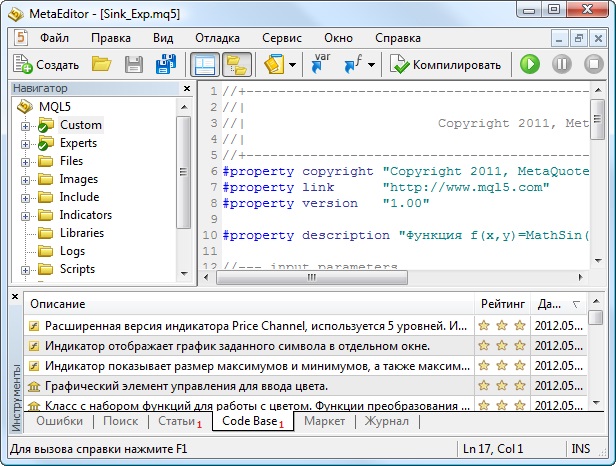The width and height of the screenshot is (616, 466).
Task: Click indicator icon of Price Channel row
Action: pos(35,326)
